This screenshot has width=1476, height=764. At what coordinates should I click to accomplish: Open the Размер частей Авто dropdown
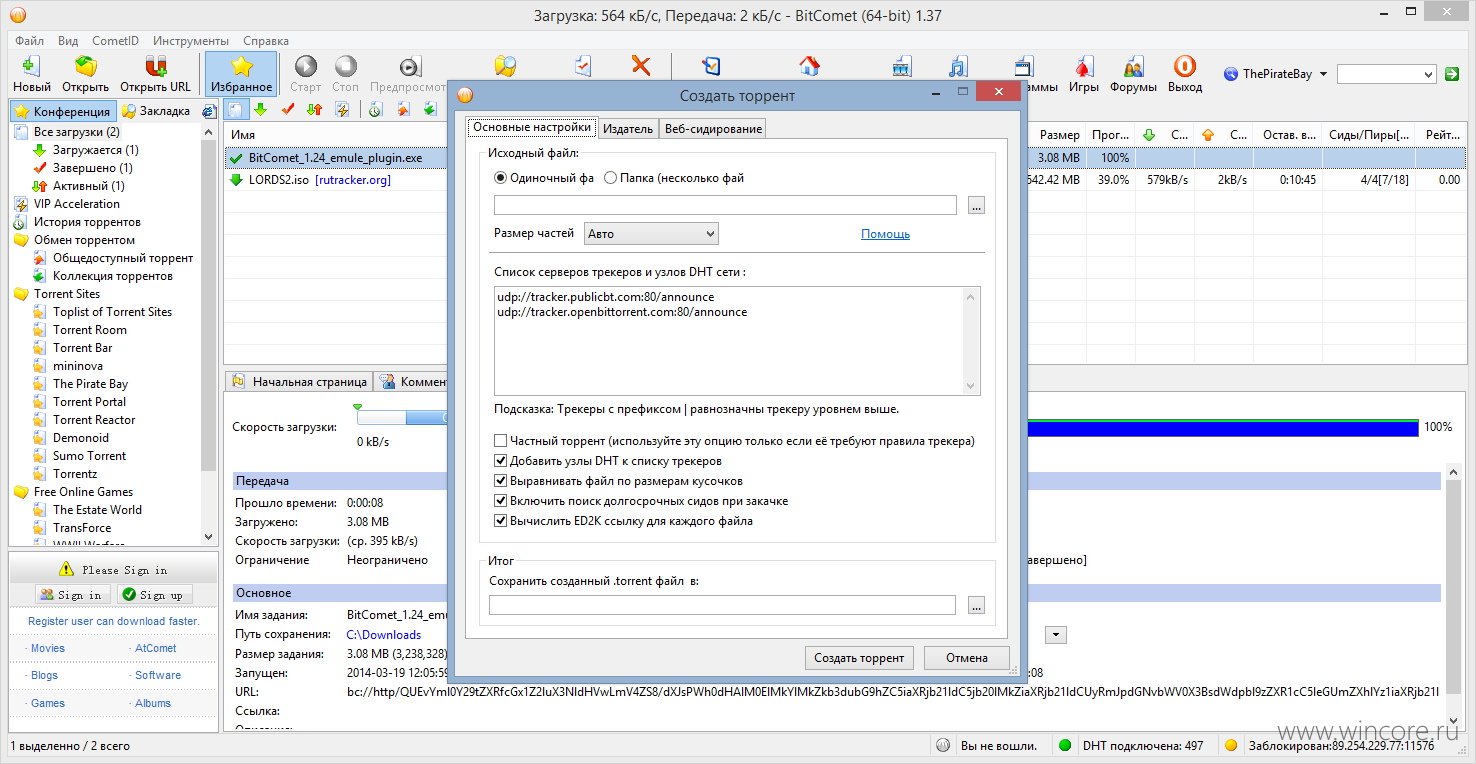651,234
